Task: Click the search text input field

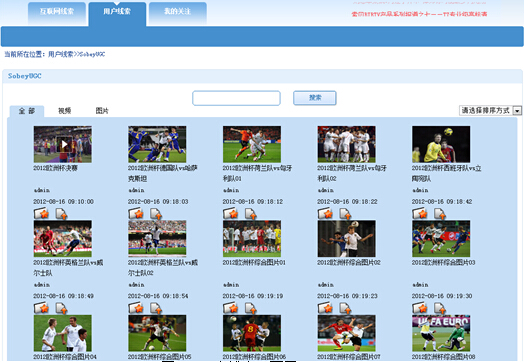Action: pyautogui.click(x=236, y=98)
